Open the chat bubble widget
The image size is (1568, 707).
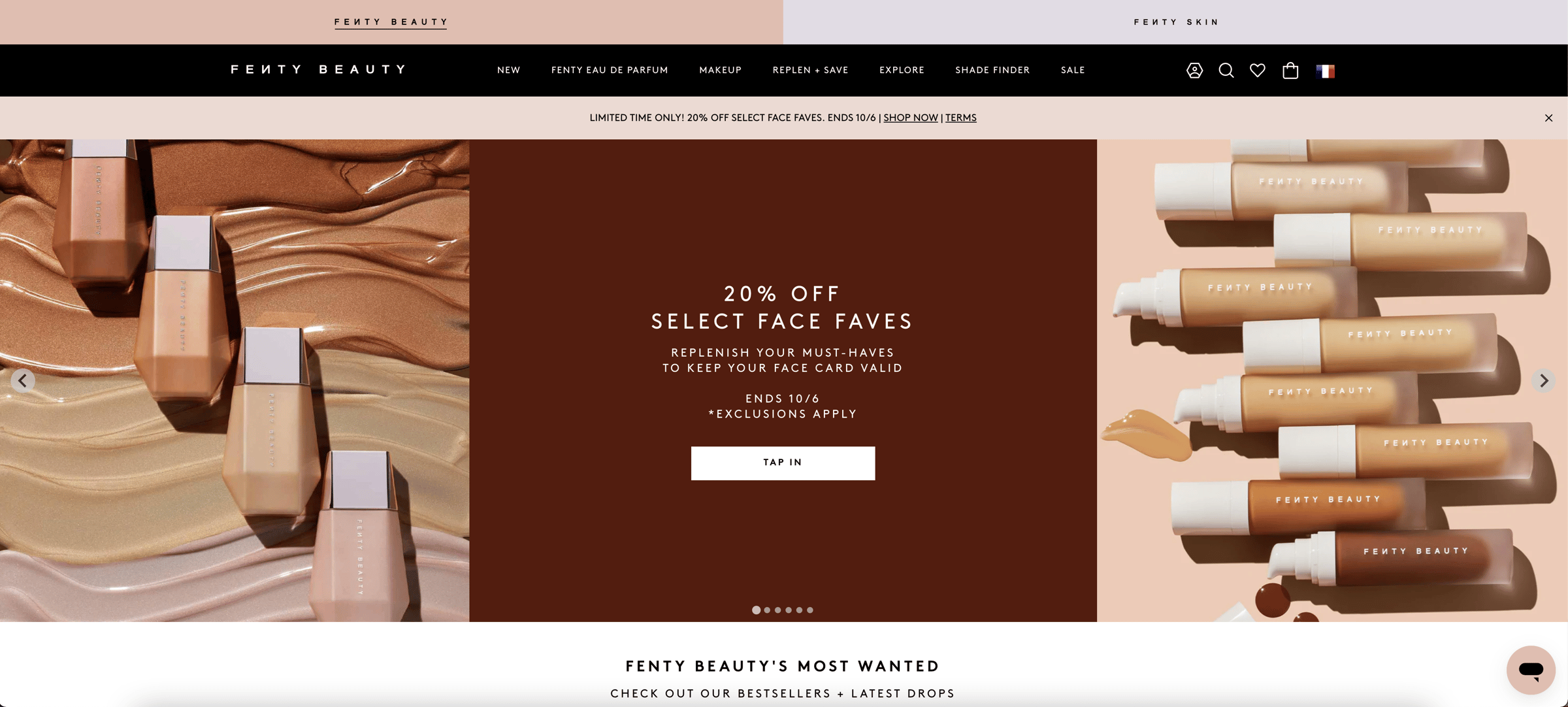(x=1531, y=670)
